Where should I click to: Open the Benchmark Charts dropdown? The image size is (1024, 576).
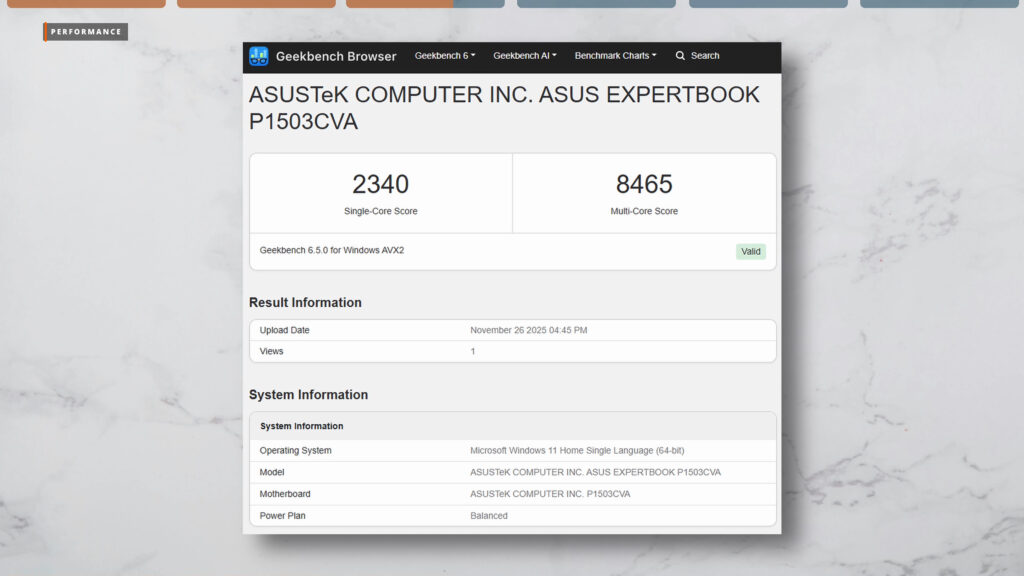click(x=615, y=56)
